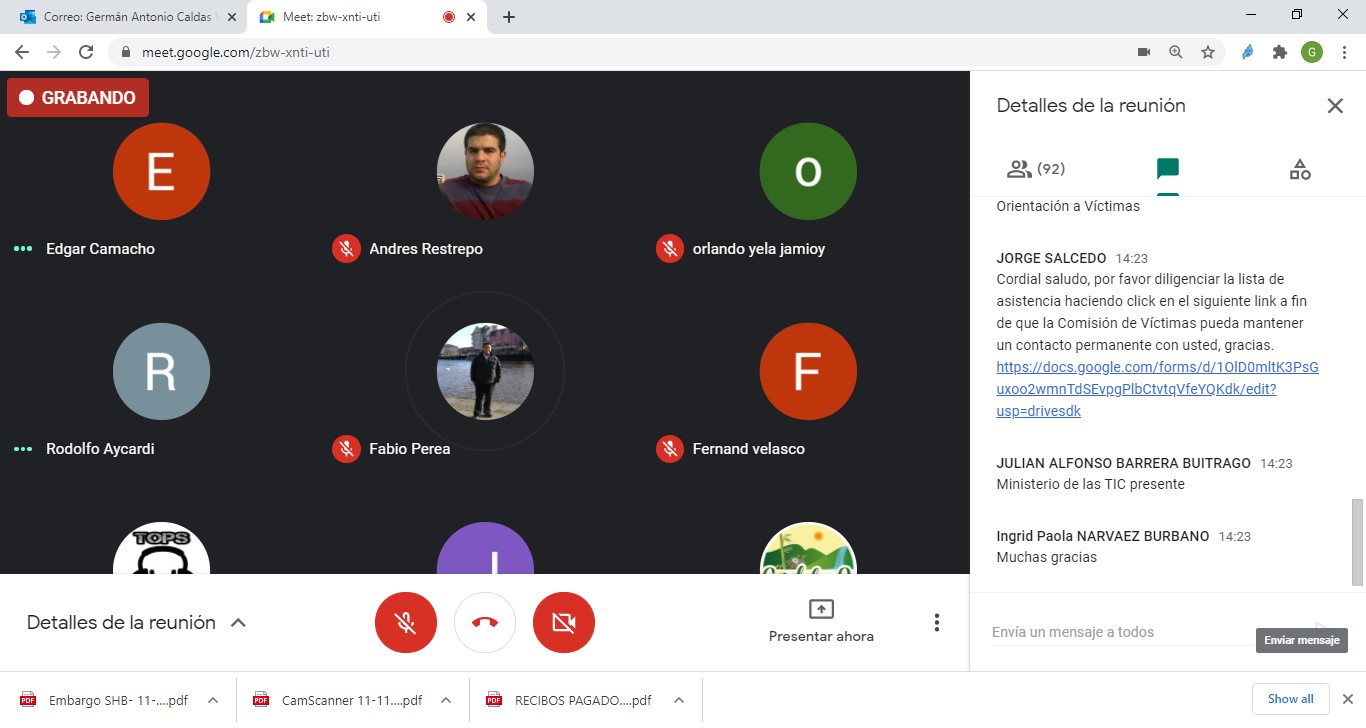Open the three-dot more options menu

click(x=936, y=623)
